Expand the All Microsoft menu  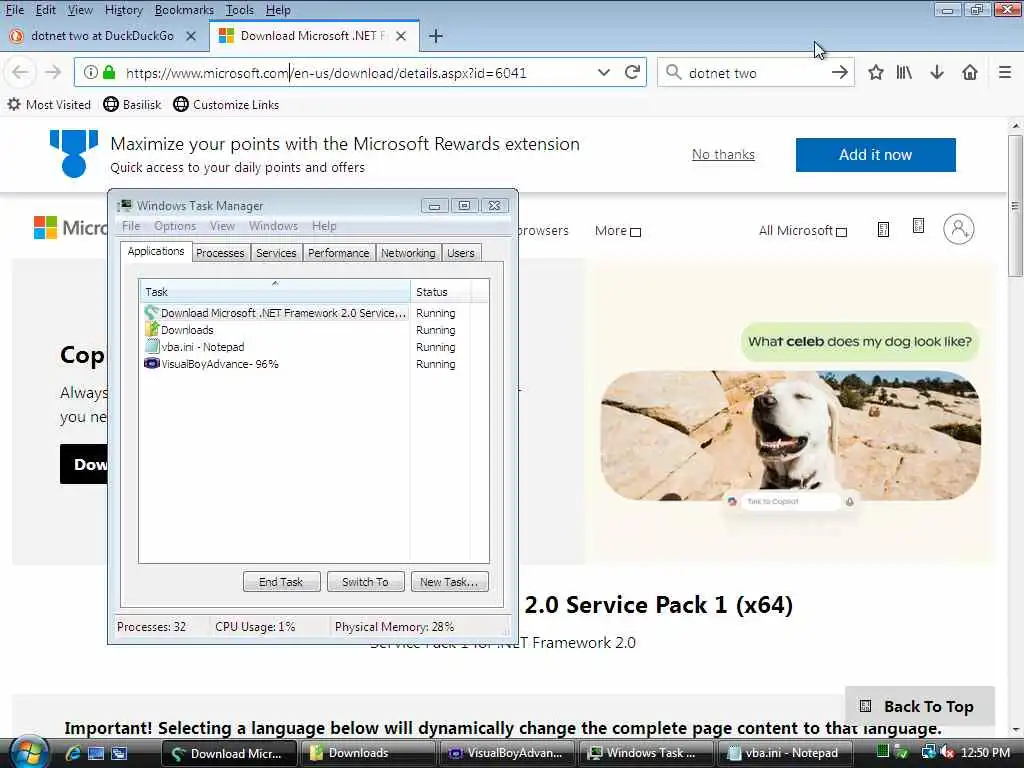coord(803,231)
